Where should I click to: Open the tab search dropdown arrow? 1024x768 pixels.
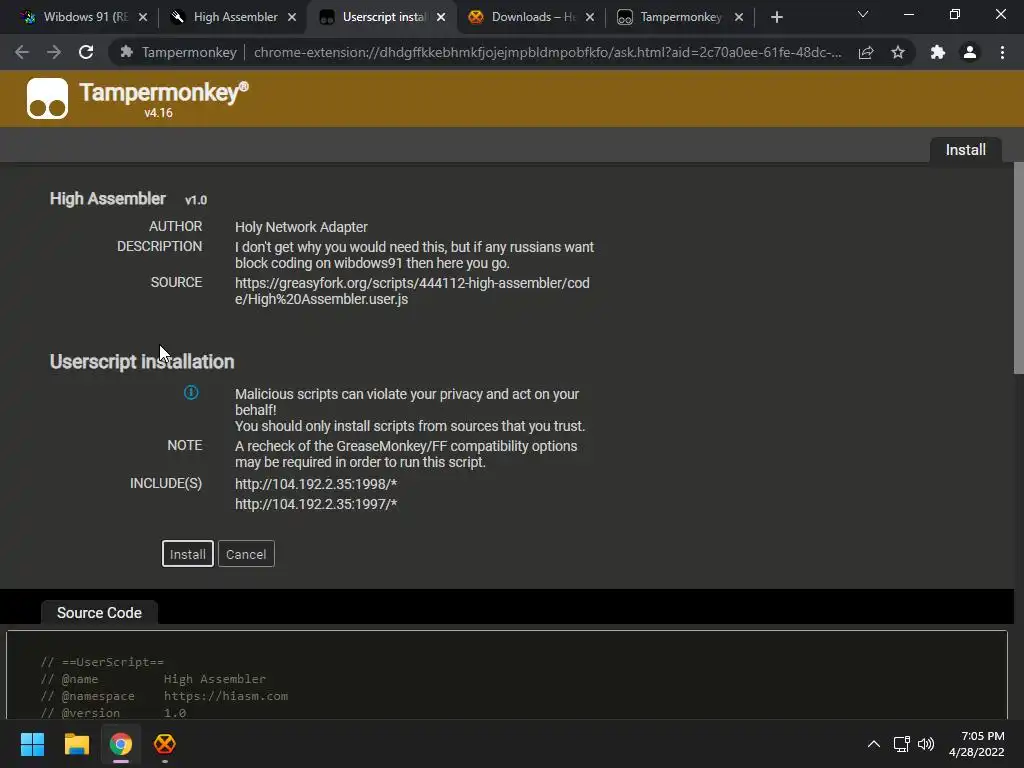point(863,14)
